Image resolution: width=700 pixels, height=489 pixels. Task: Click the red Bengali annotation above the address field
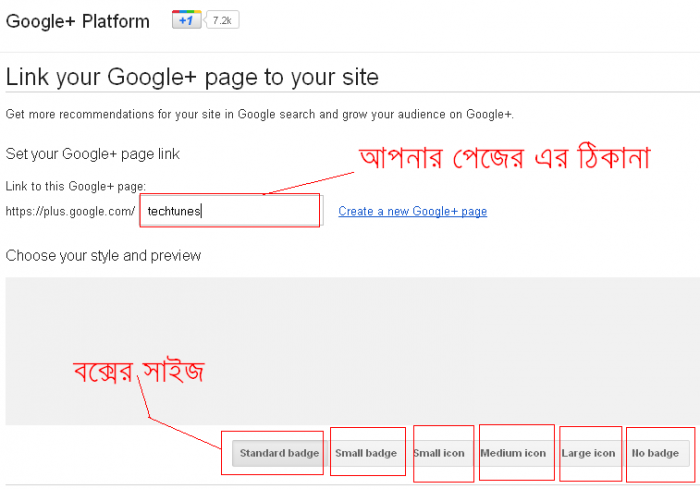(x=504, y=158)
